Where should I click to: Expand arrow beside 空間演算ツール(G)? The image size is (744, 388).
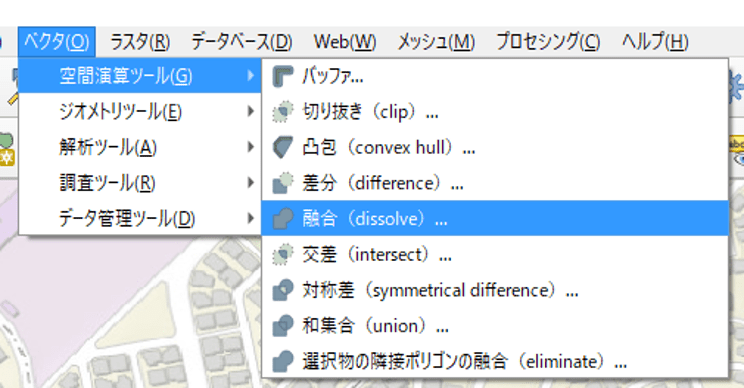point(251,76)
